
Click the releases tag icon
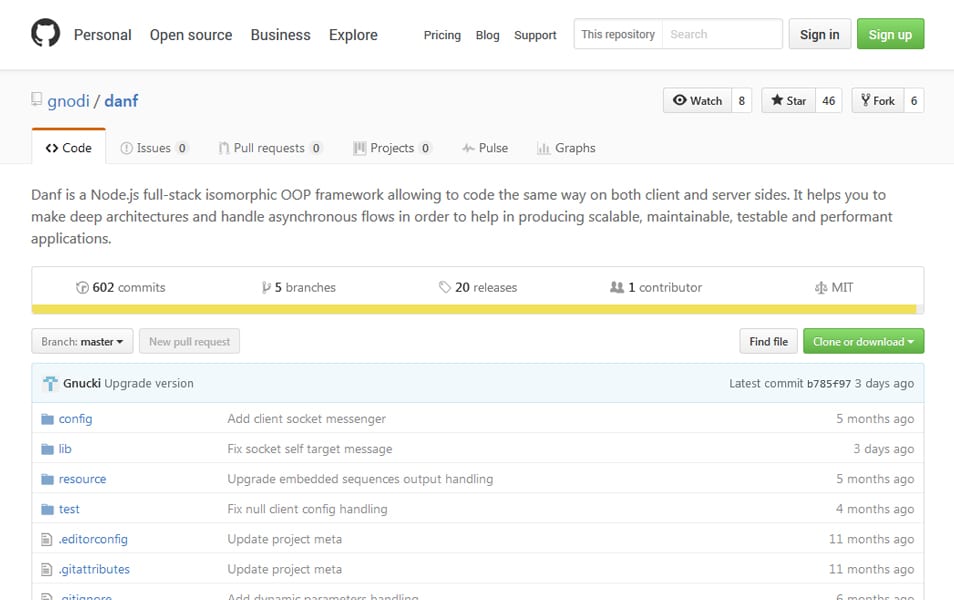[445, 287]
